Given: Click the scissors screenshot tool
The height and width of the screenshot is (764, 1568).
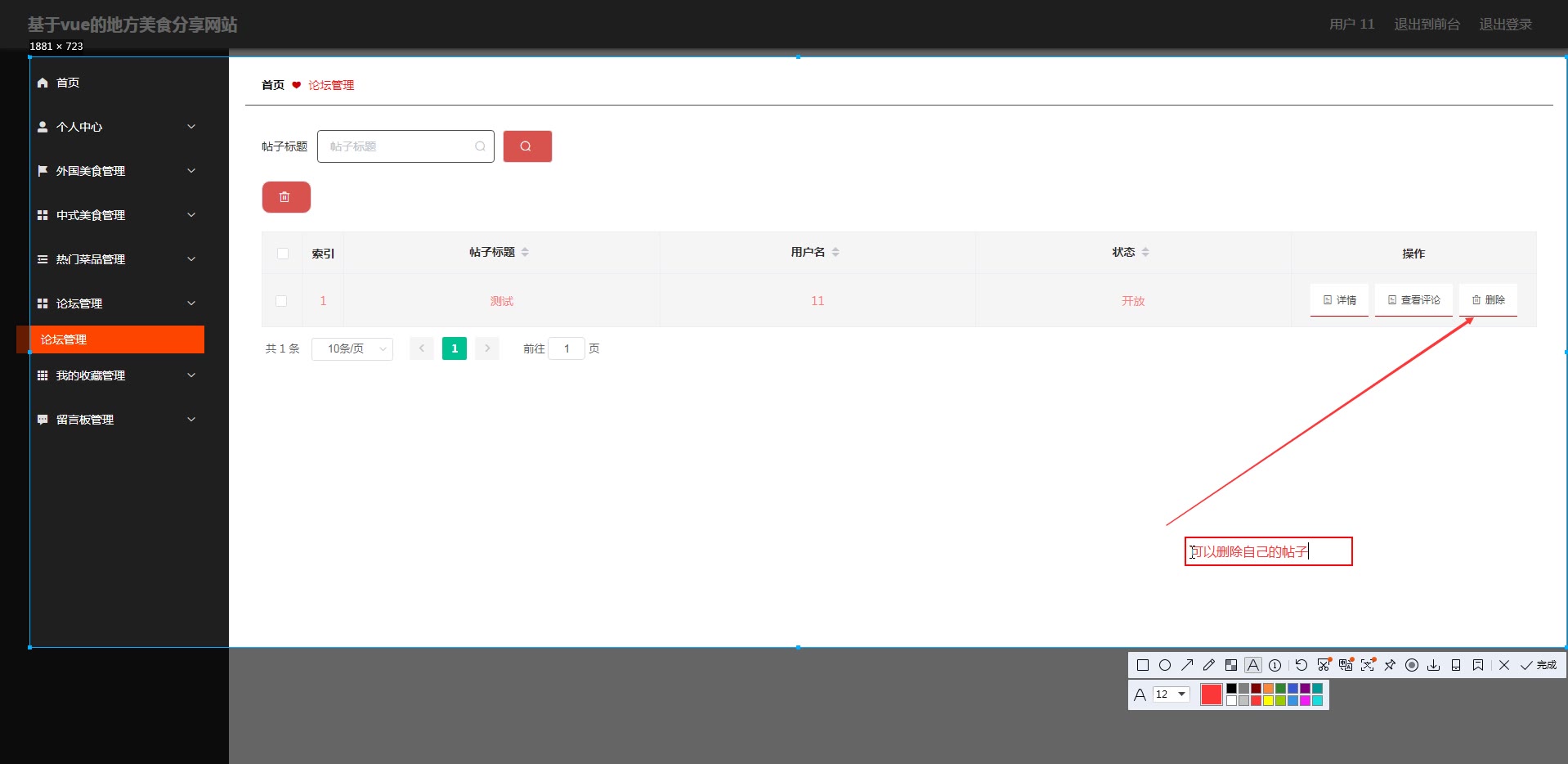Looking at the screenshot, I should pos(1324,664).
